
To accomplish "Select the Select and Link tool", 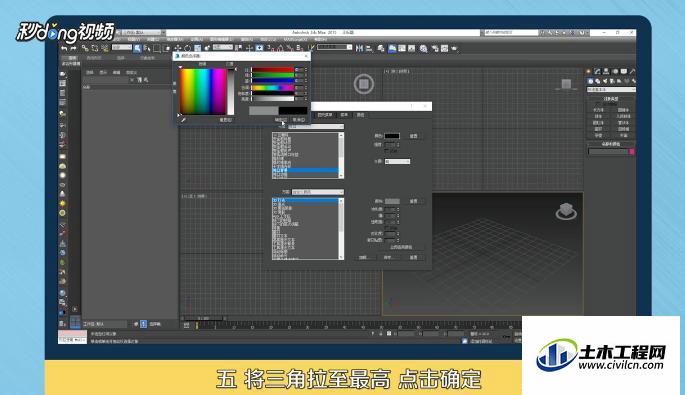I will [85, 48].
